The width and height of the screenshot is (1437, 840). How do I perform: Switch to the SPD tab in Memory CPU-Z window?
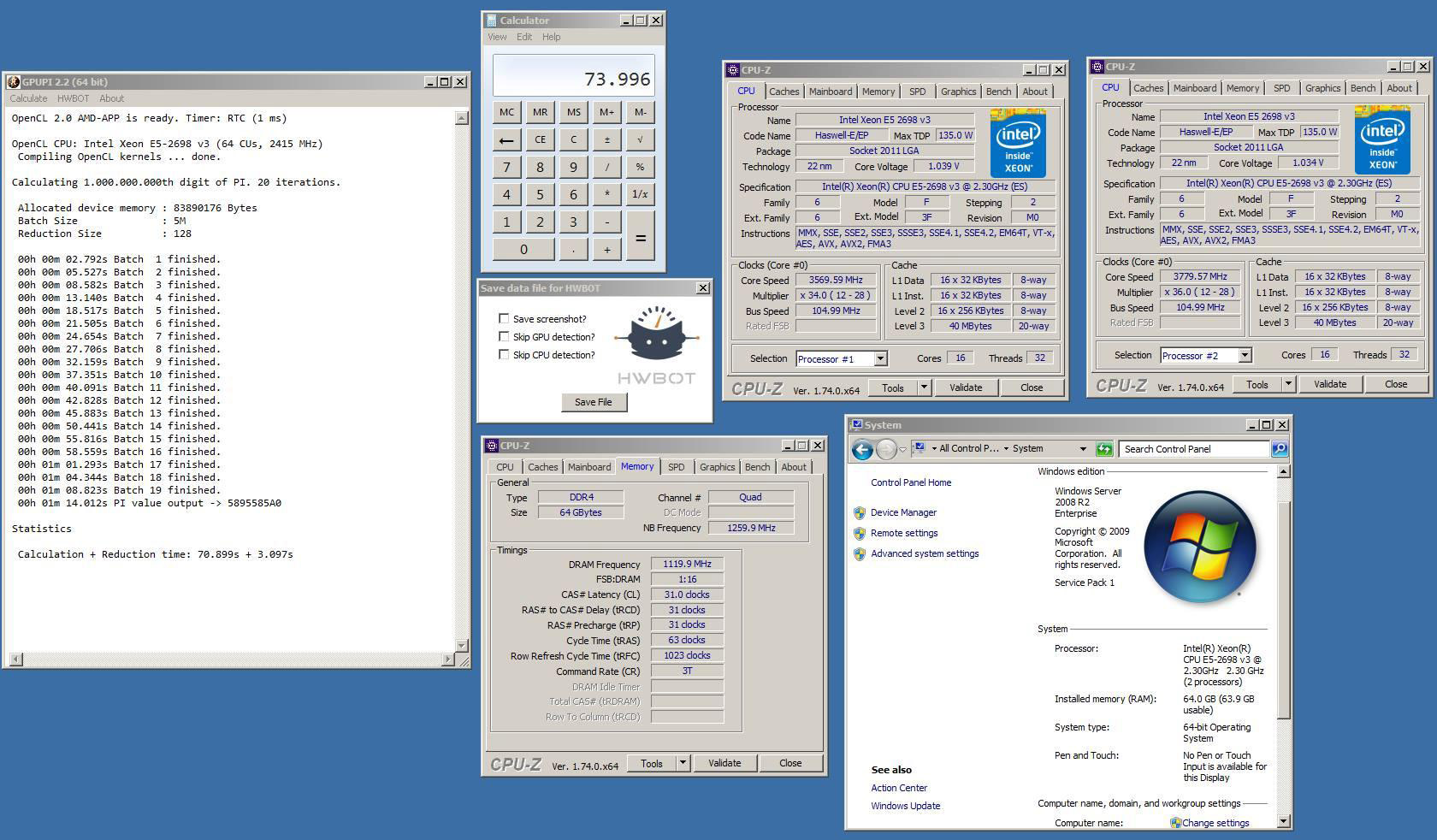(676, 467)
